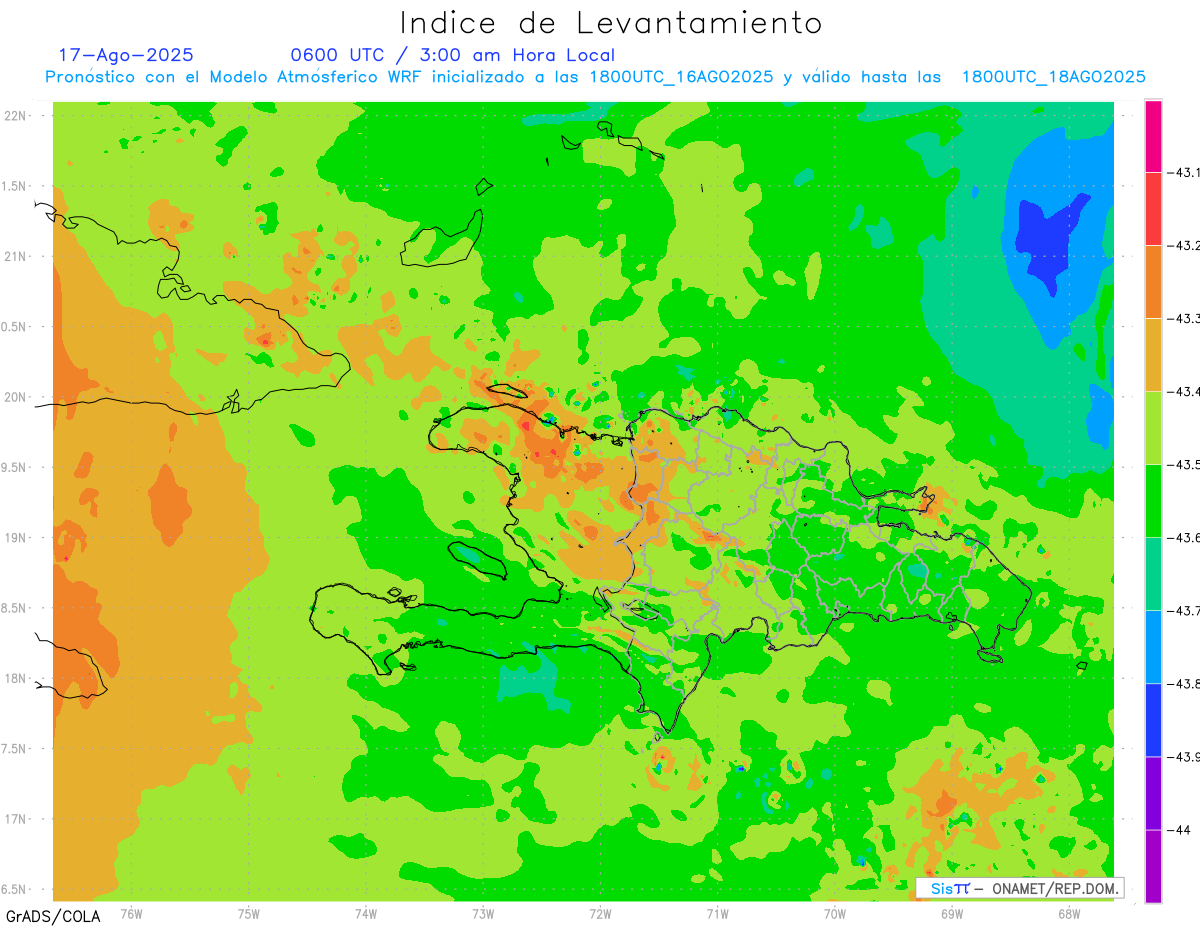Pick the yellow-green swatch below -43.4

[1153, 428]
